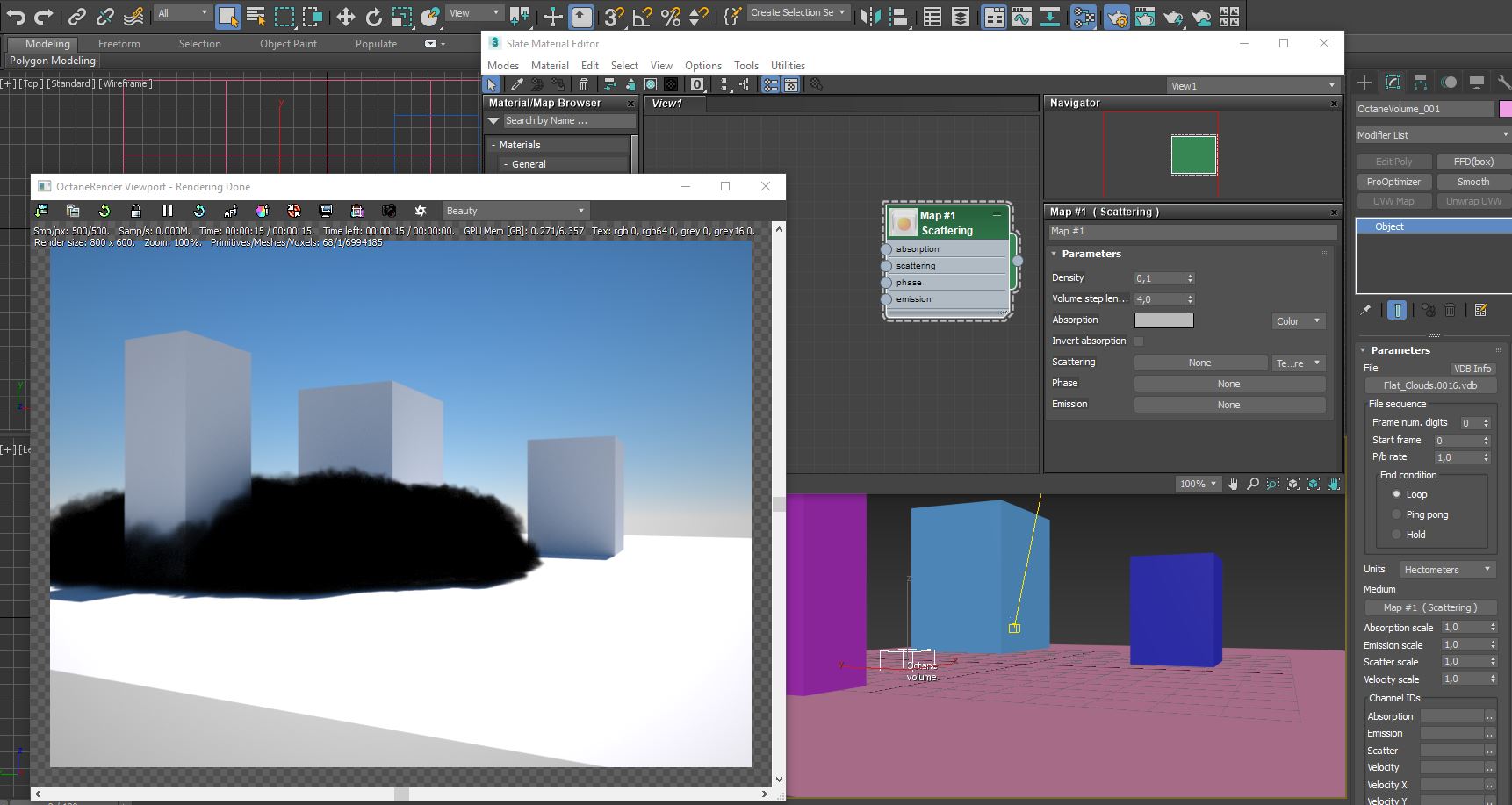This screenshot has width=1512, height=805.
Task: Open Select by Name dialog
Action: pyautogui.click(x=256, y=16)
